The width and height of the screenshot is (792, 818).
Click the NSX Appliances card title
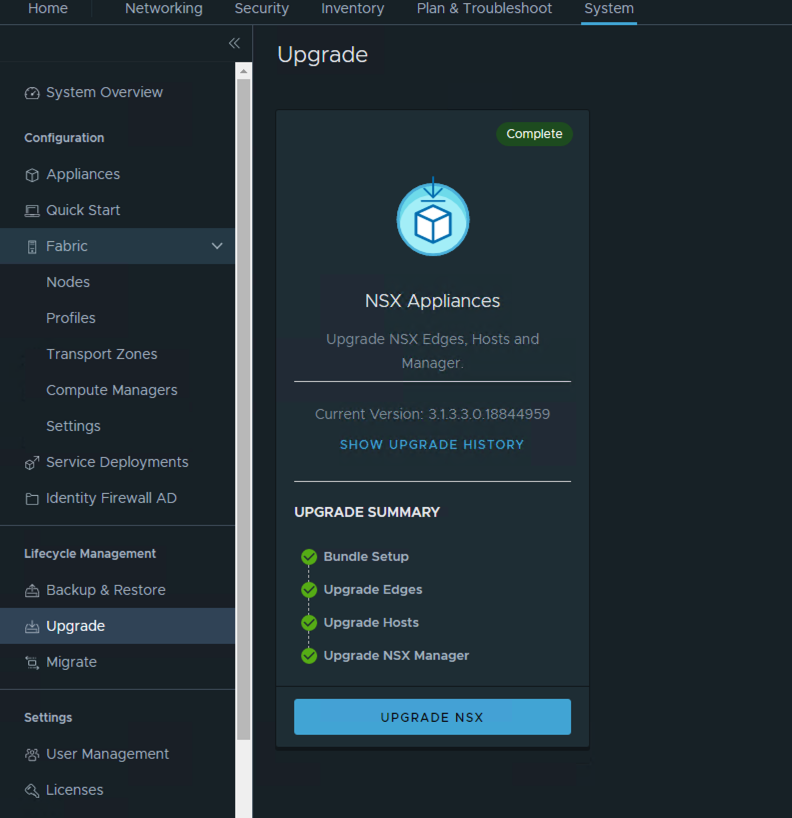click(433, 301)
